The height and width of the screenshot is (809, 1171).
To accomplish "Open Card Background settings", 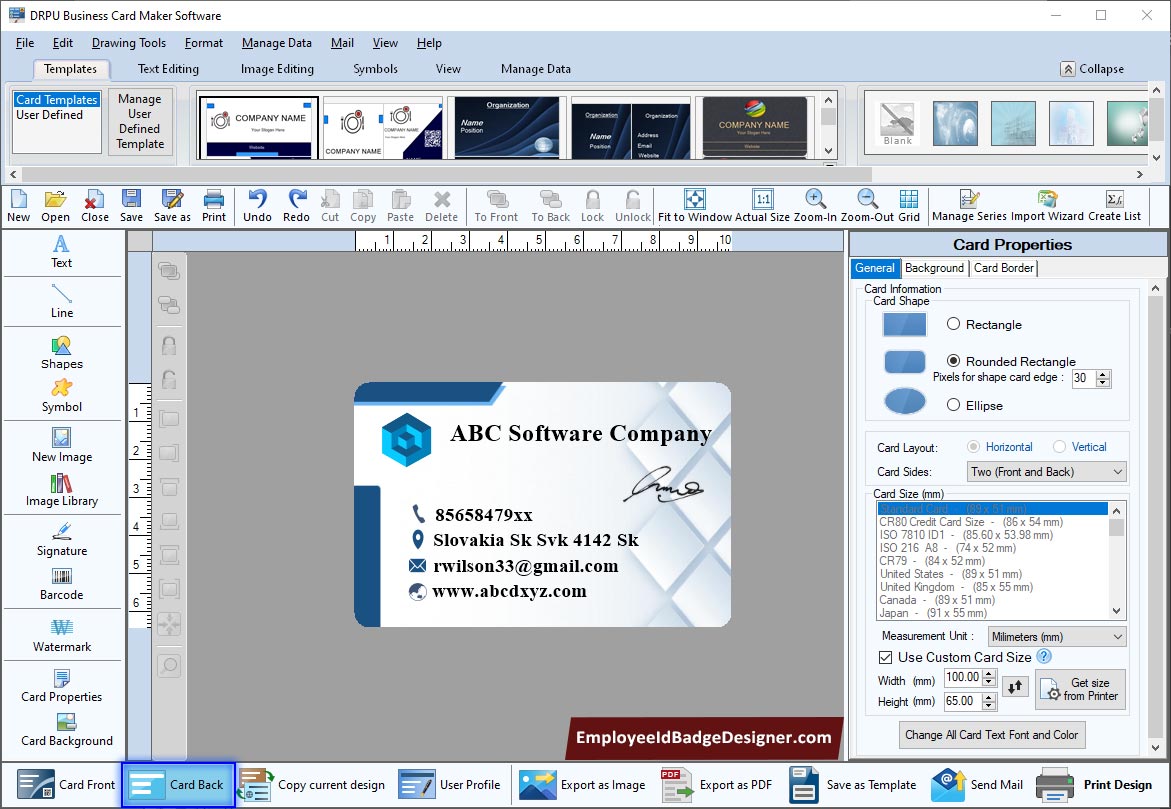I will tap(66, 731).
